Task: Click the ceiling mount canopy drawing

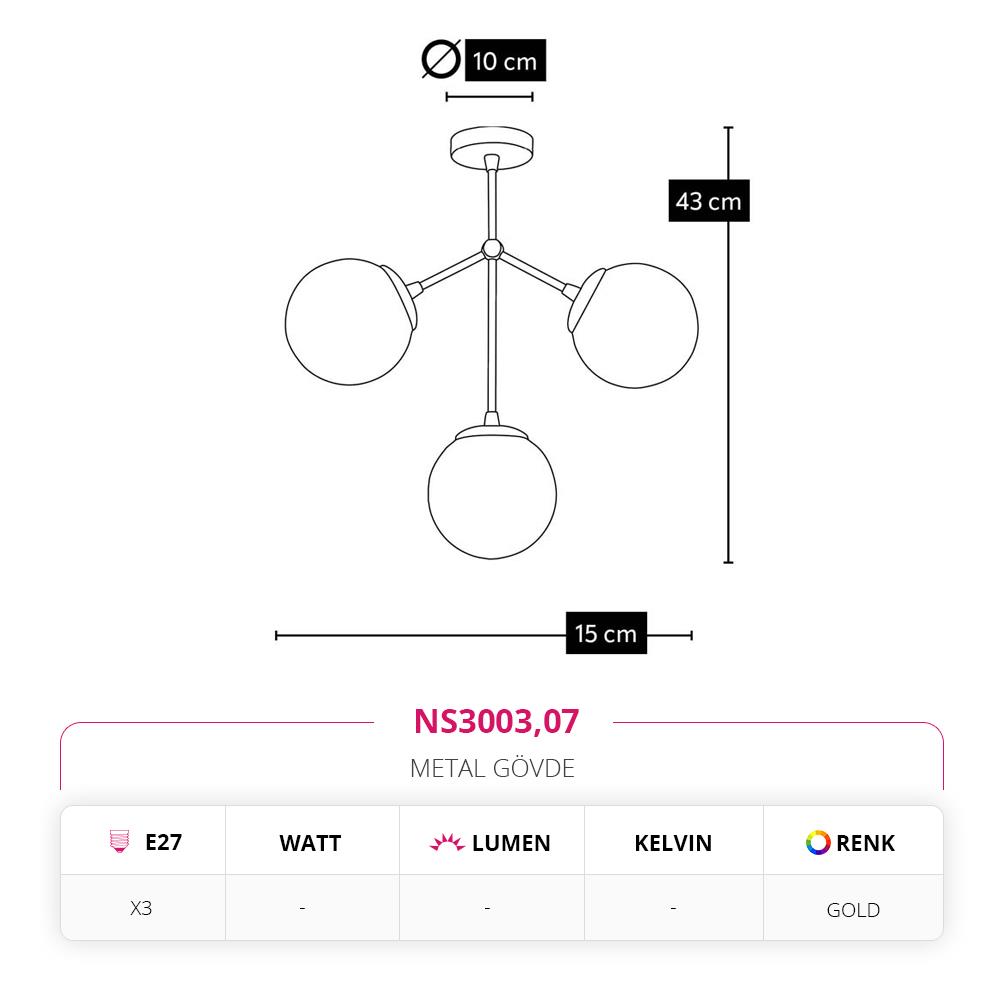Action: click(x=492, y=147)
